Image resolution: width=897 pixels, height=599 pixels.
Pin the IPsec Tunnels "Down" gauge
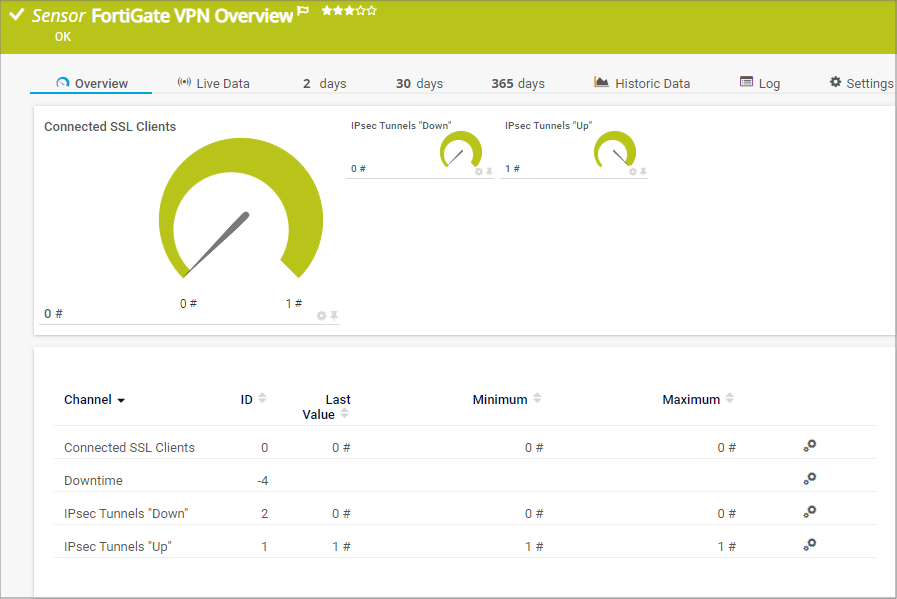pyautogui.click(x=489, y=172)
